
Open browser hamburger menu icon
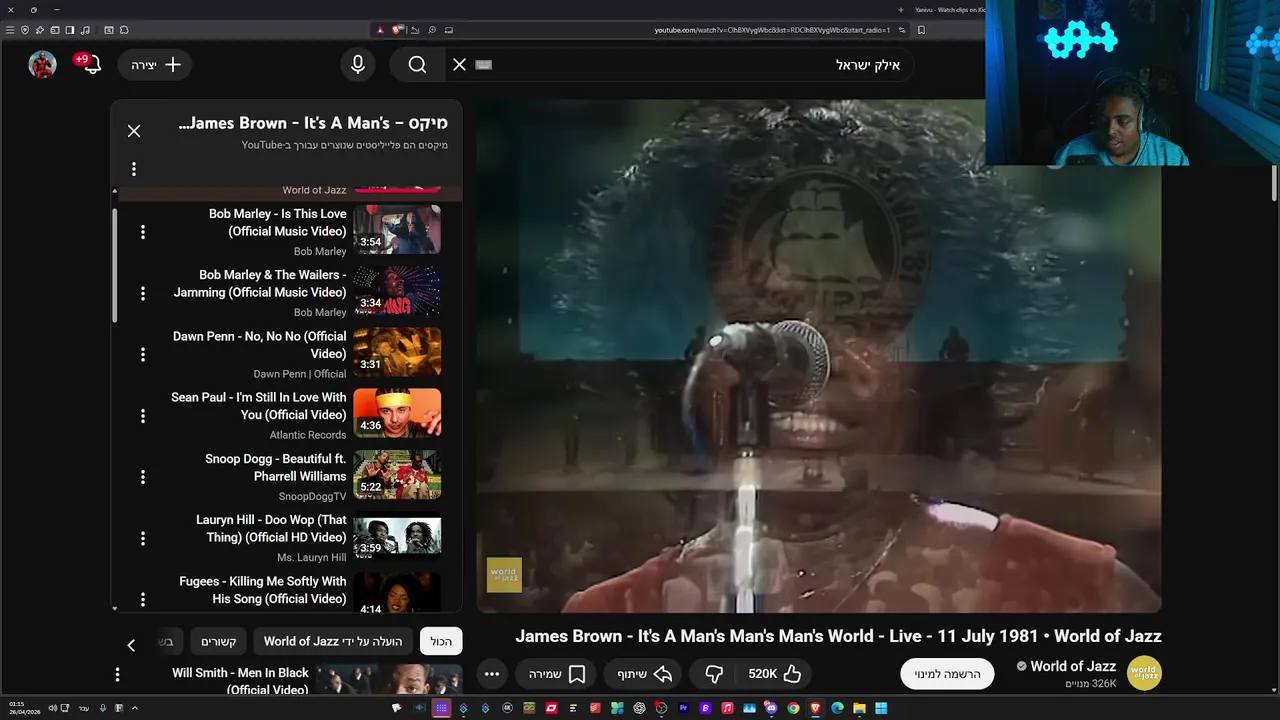coord(10,30)
